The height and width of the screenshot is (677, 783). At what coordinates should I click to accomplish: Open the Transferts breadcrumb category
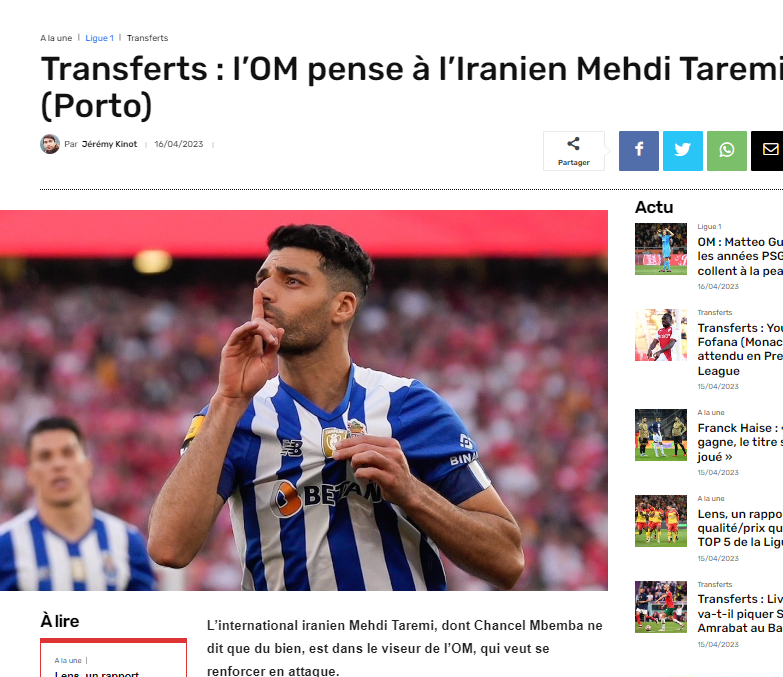[x=147, y=38]
